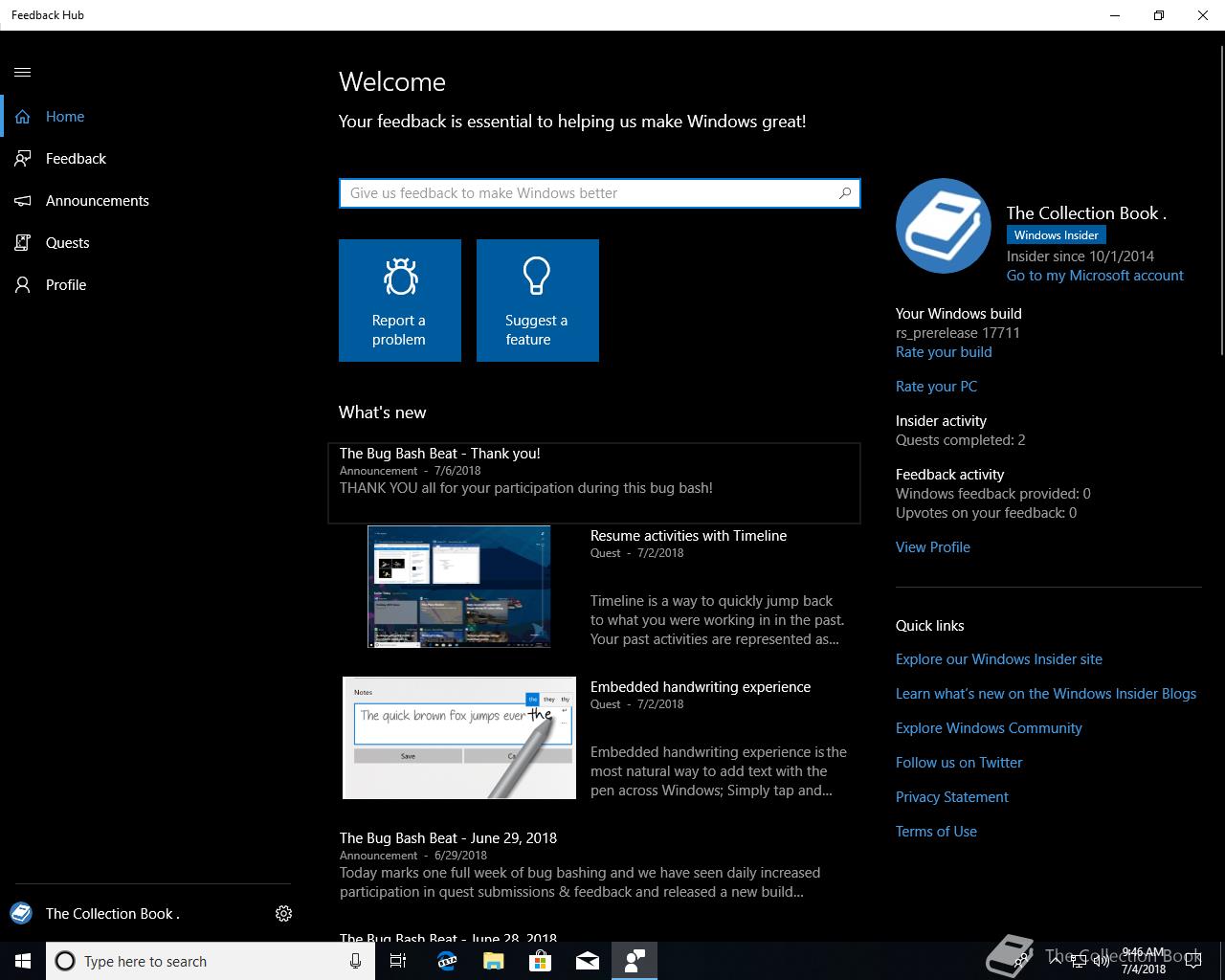Click the Quests clipboard icon
The height and width of the screenshot is (980, 1225).
tap(23, 243)
